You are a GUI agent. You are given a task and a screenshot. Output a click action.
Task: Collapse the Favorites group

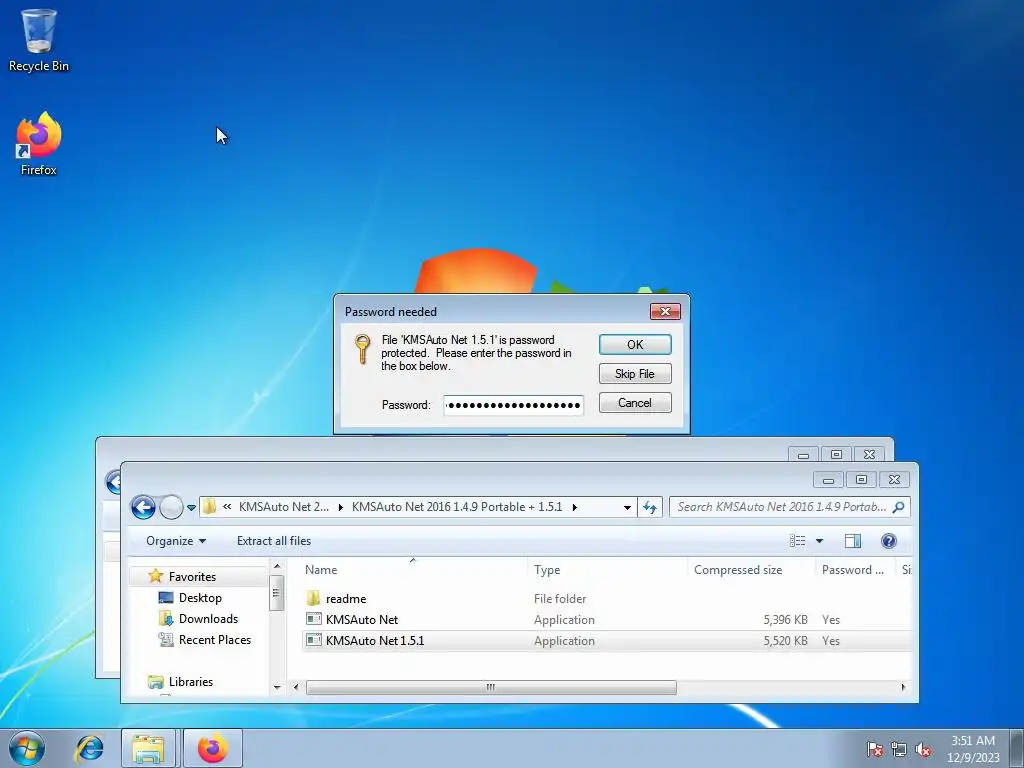[x=192, y=577]
